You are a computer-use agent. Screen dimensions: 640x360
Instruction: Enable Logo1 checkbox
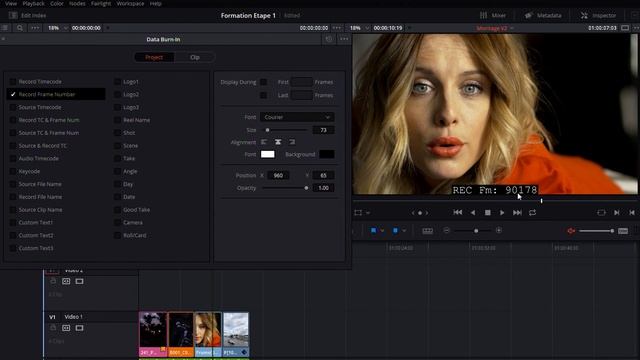point(117,82)
